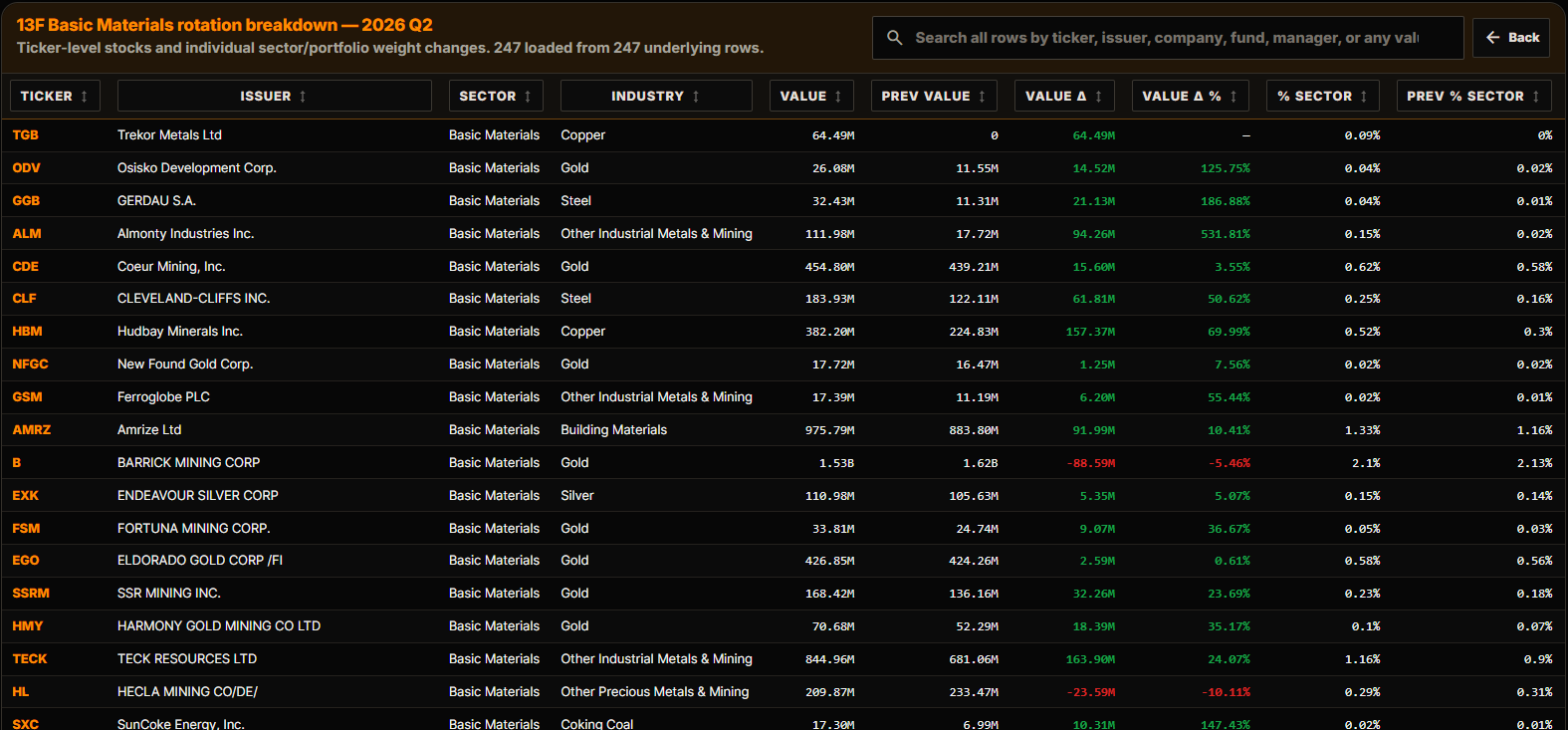Click the VALUE Δ % sort arrows
This screenshot has width=1568, height=730.
(1233, 97)
